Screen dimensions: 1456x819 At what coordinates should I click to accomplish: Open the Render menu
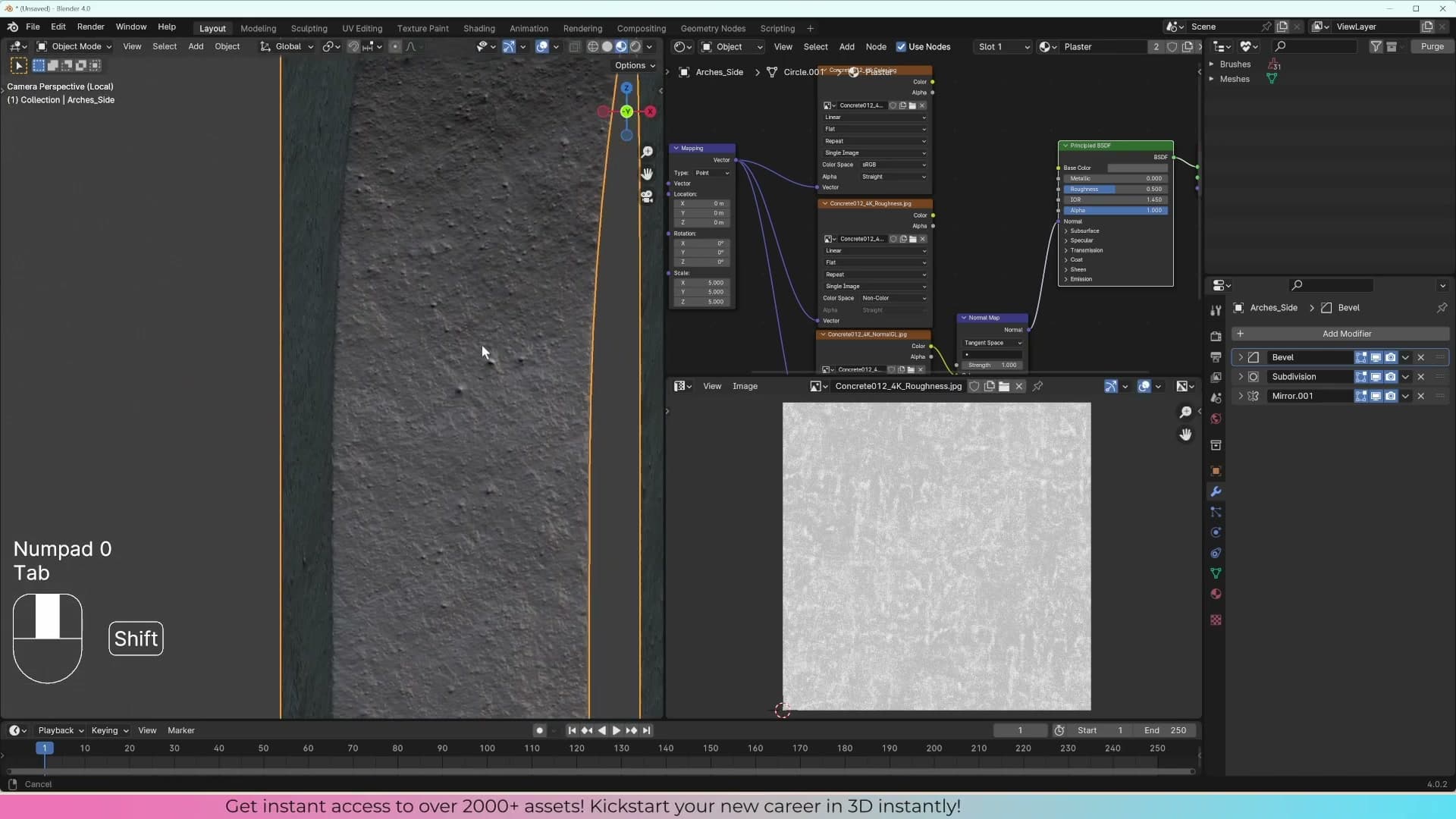(90, 27)
